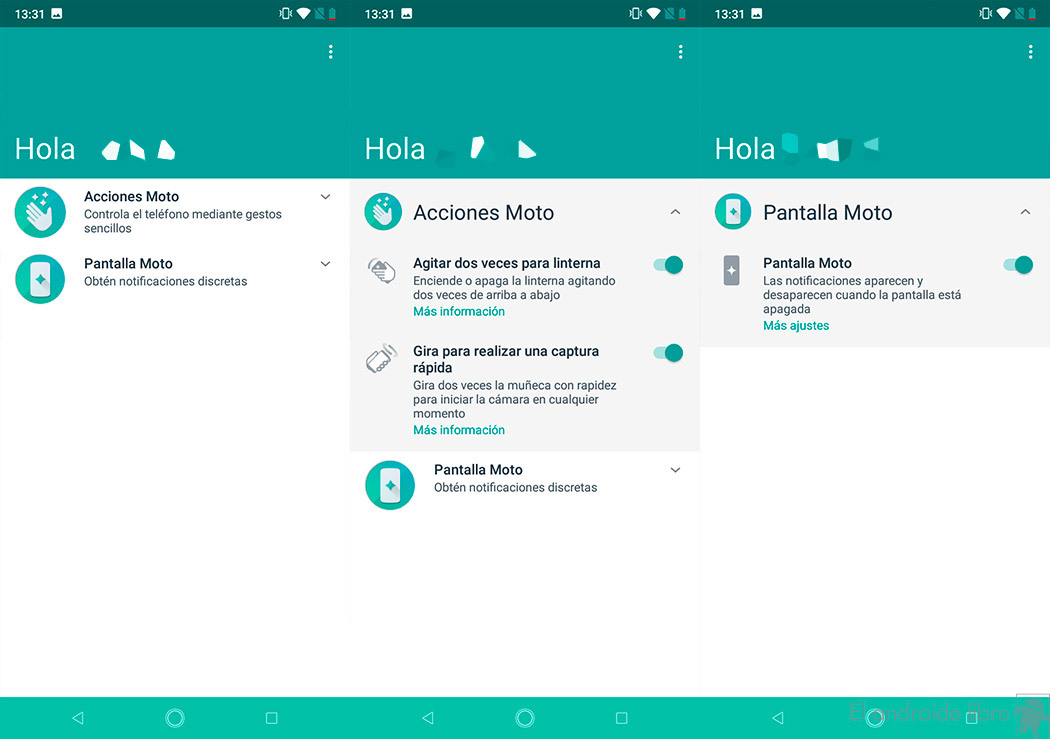The width and height of the screenshot is (1050, 739).
Task: Tap Pantalla Moto round icon in middle screen
Action: tap(390, 485)
